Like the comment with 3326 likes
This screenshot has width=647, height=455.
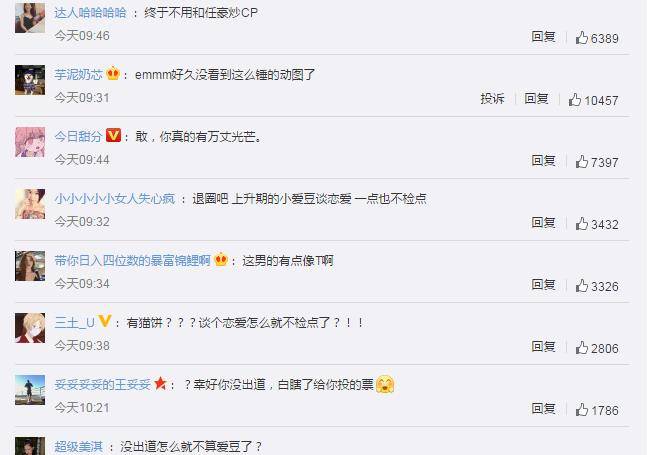click(597, 286)
